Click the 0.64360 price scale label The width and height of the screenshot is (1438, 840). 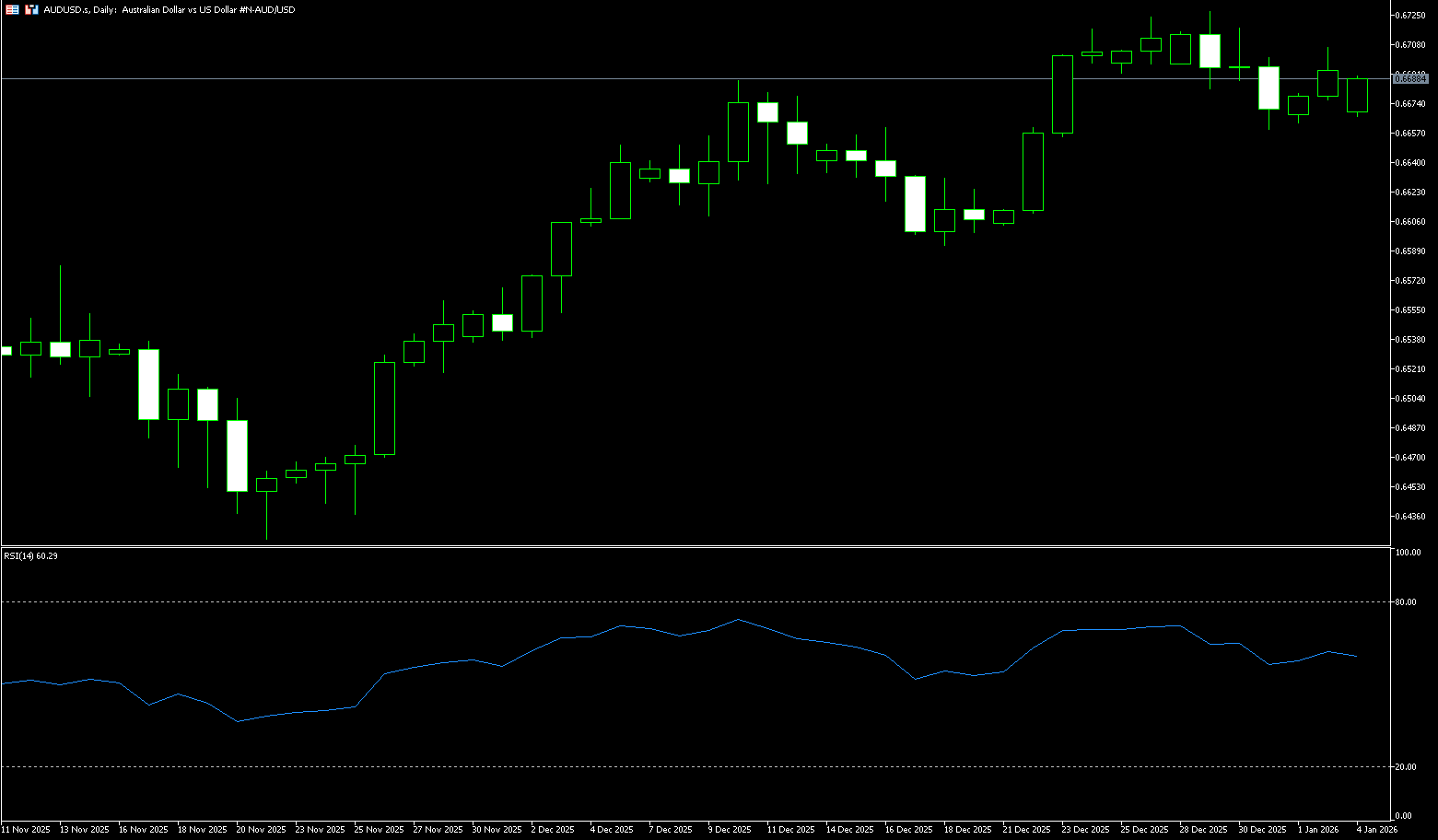[1410, 517]
